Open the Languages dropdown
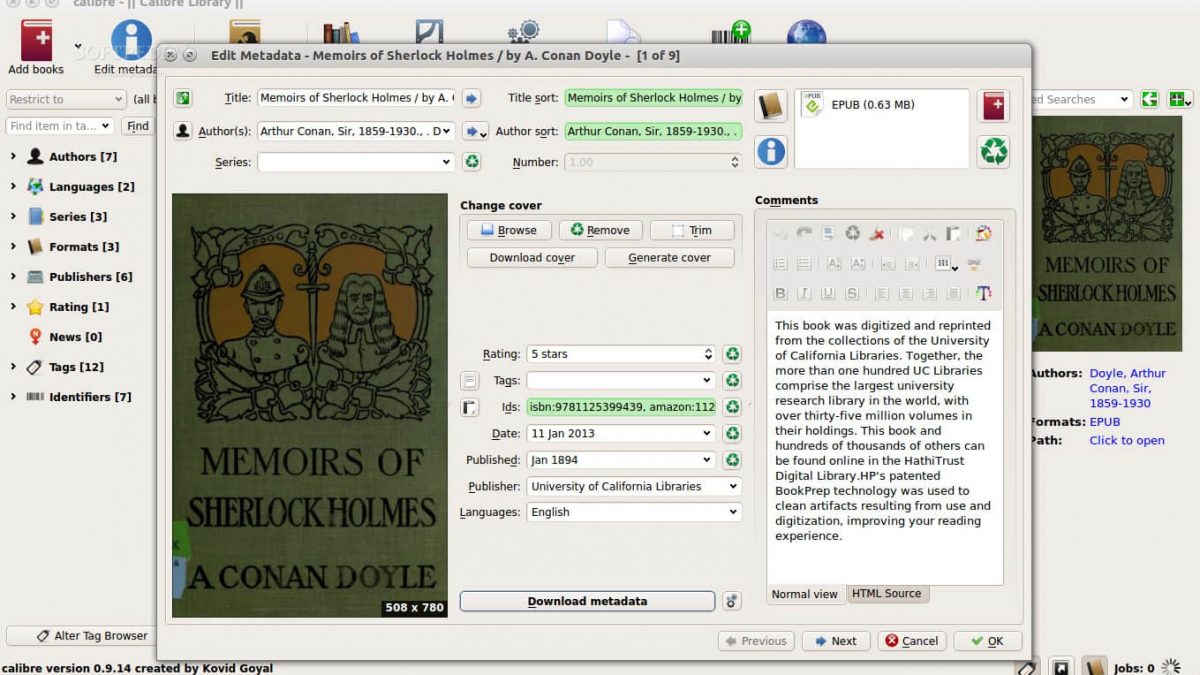This screenshot has height=675, width=1200. [733, 512]
